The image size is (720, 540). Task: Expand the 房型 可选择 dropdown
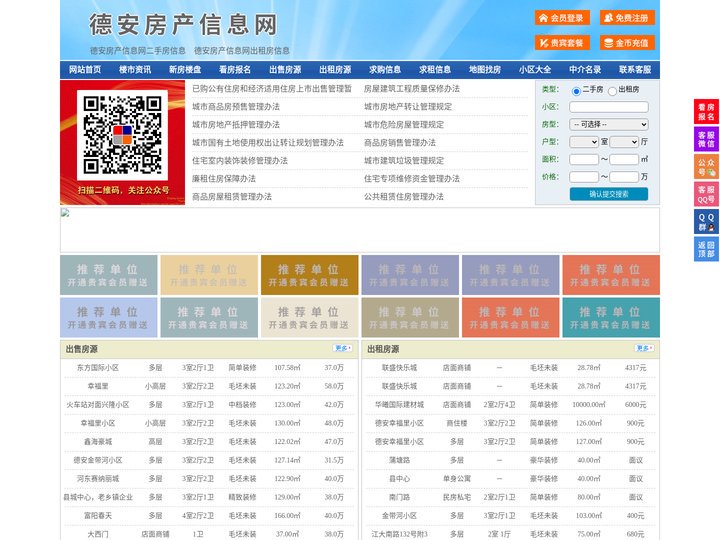pos(609,124)
